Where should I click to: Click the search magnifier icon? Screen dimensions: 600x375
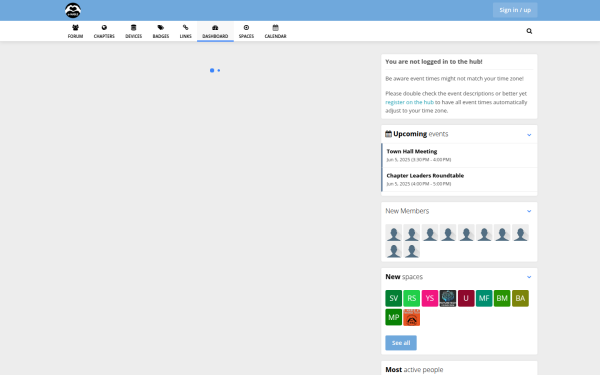coord(529,31)
